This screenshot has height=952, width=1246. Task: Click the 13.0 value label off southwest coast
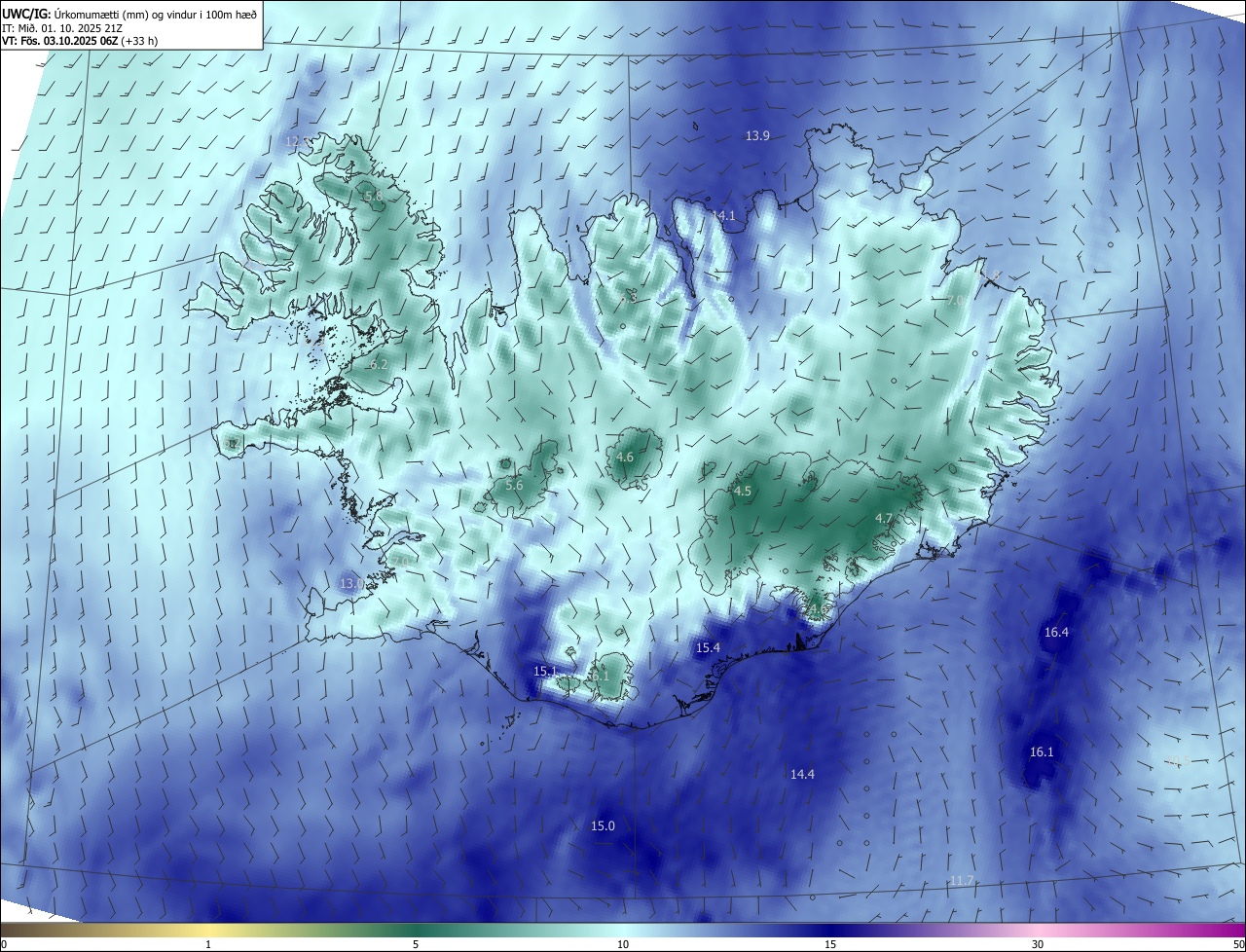click(x=351, y=584)
